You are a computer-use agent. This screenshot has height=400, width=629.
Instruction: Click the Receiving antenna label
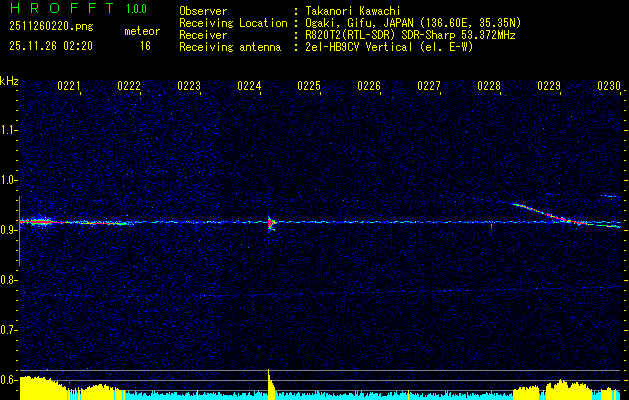pos(230,47)
